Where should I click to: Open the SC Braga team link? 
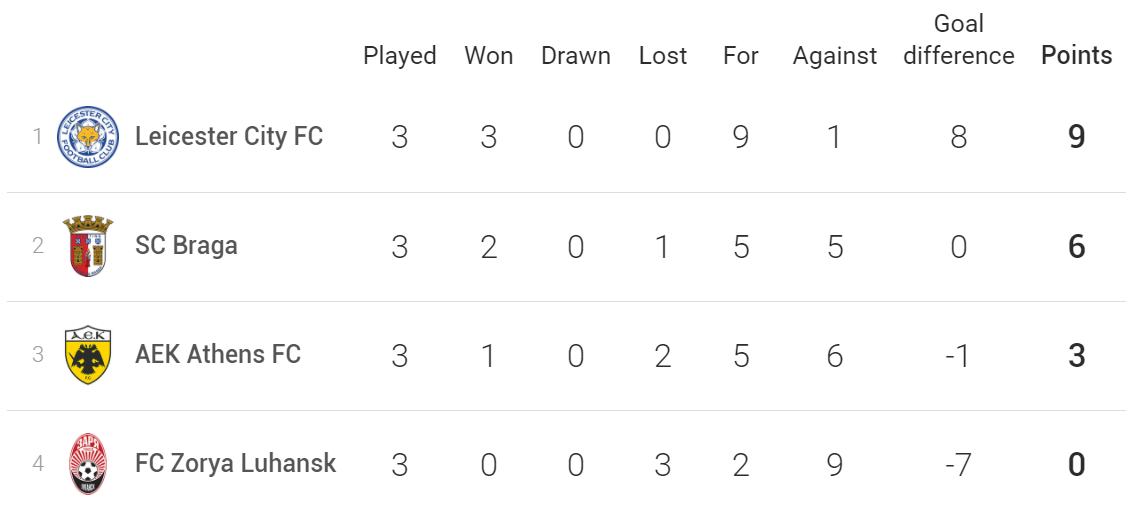186,245
